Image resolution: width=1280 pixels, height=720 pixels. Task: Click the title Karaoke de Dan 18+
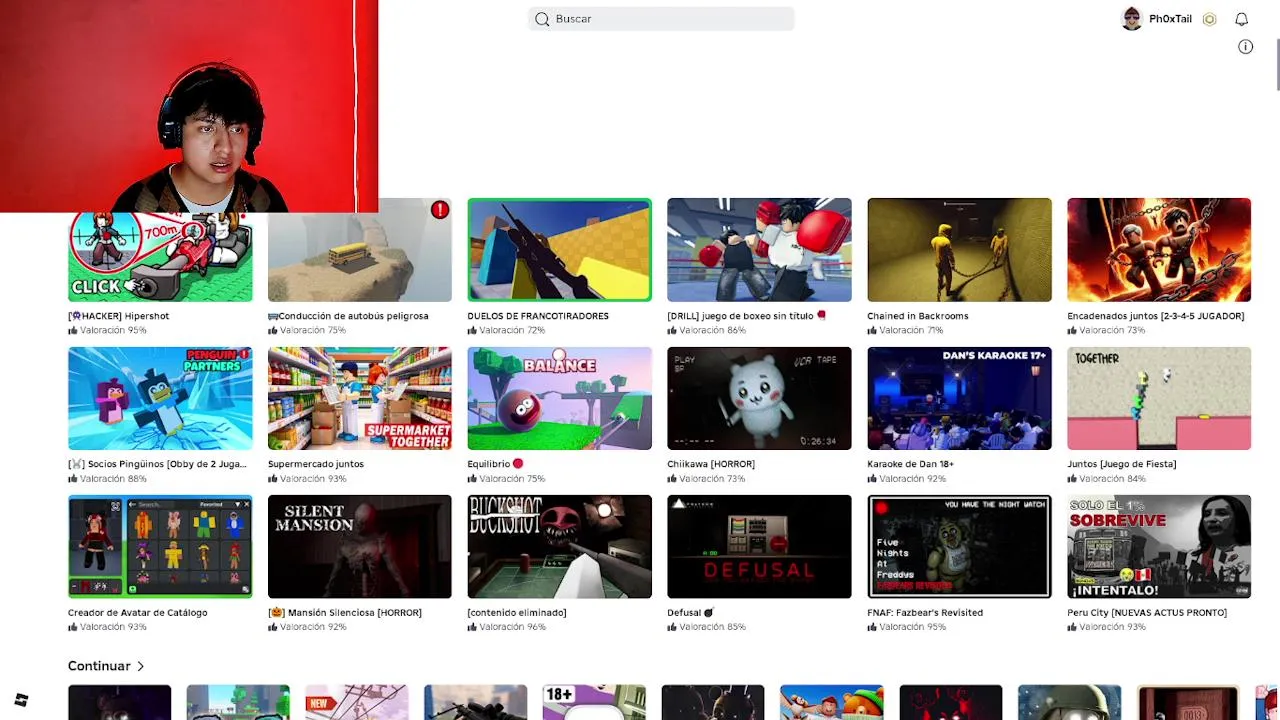910,464
